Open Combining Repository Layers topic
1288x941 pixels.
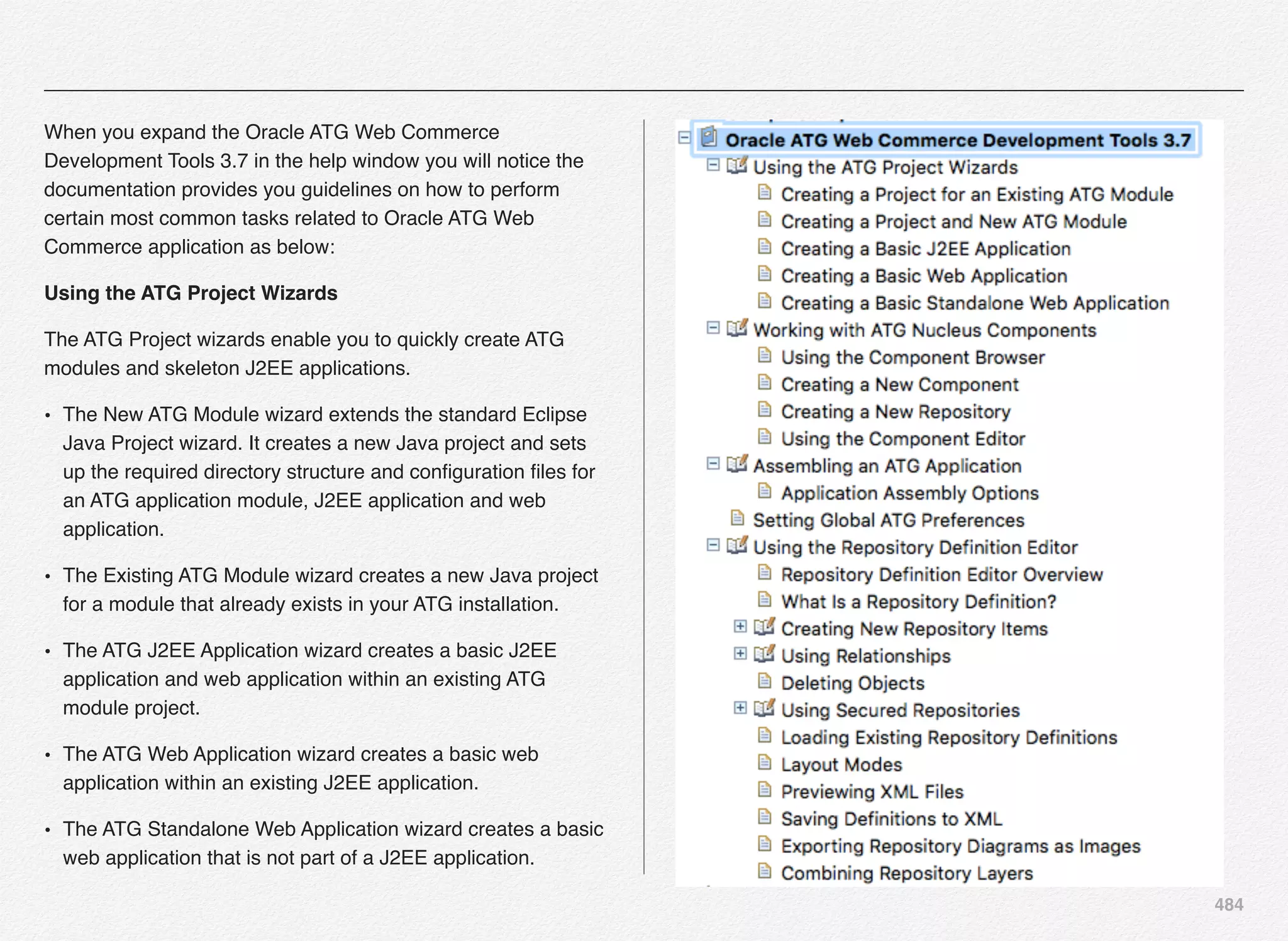click(907, 873)
